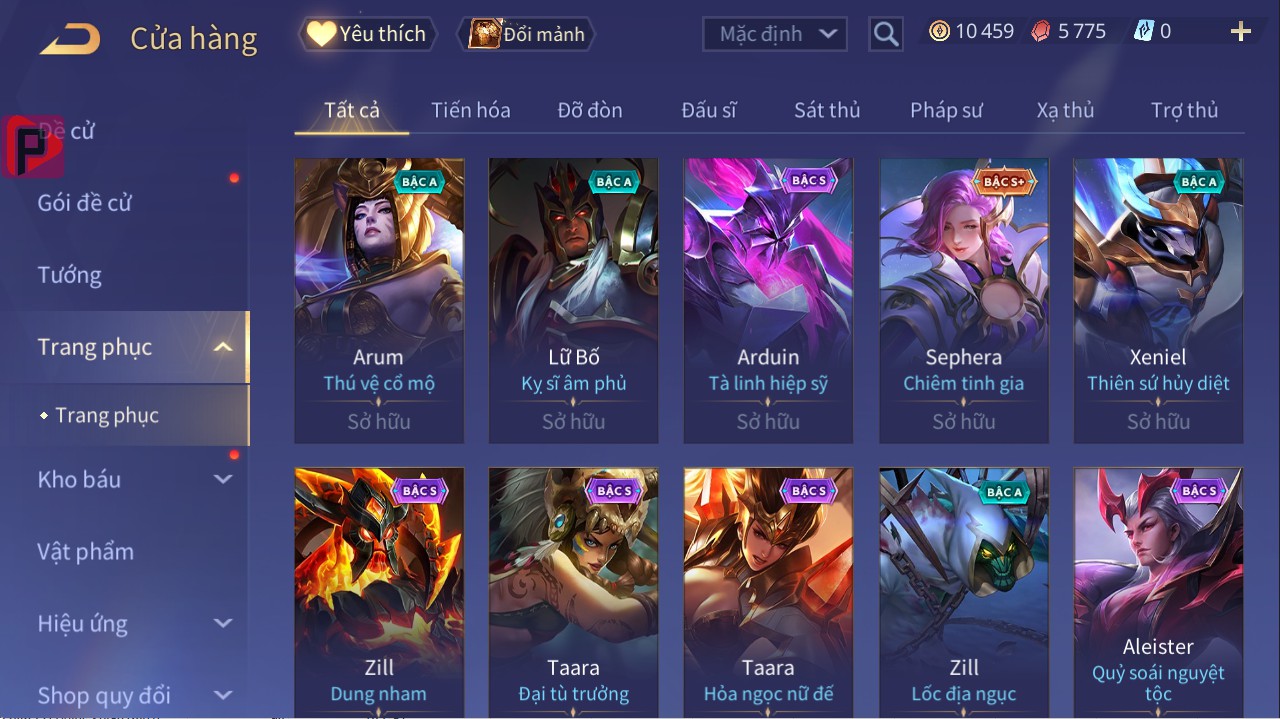Add currency with the plus icon
Screen dimensions: 1280x719
point(1241,32)
